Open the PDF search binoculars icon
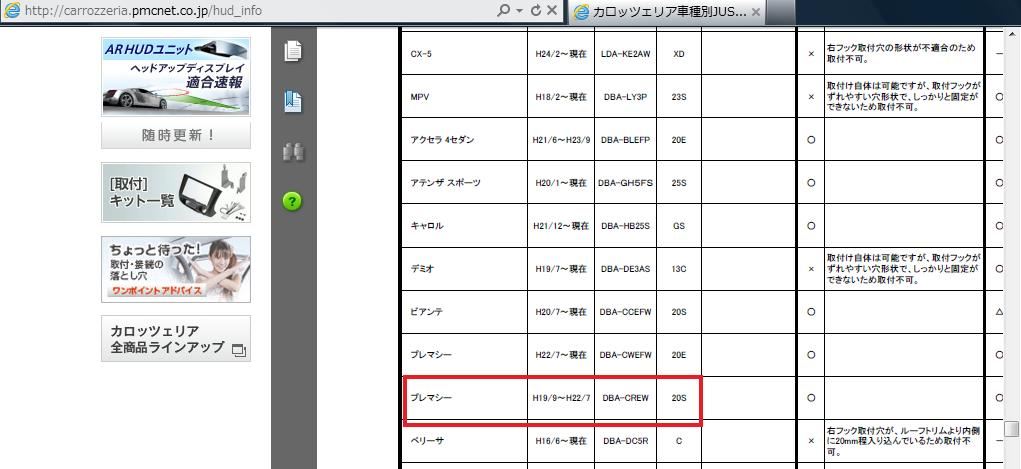Viewport: 1021px width, 469px height. click(293, 152)
